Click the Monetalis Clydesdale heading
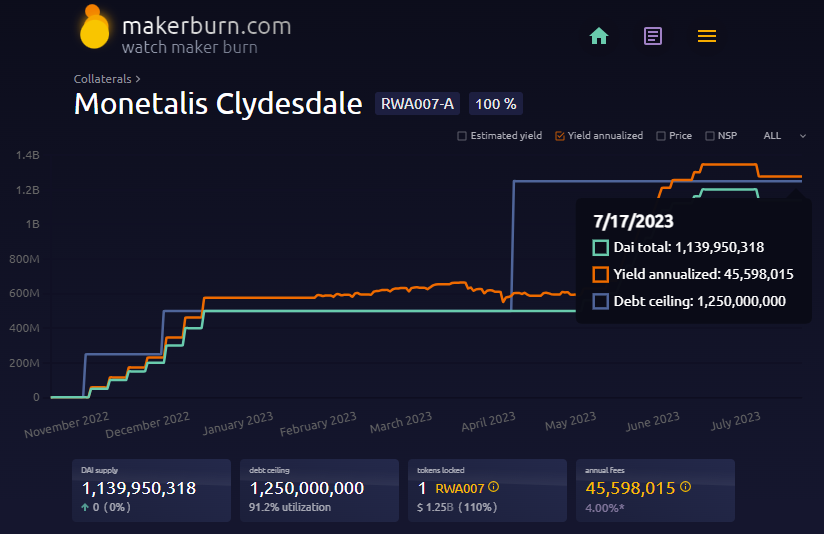 [x=218, y=104]
